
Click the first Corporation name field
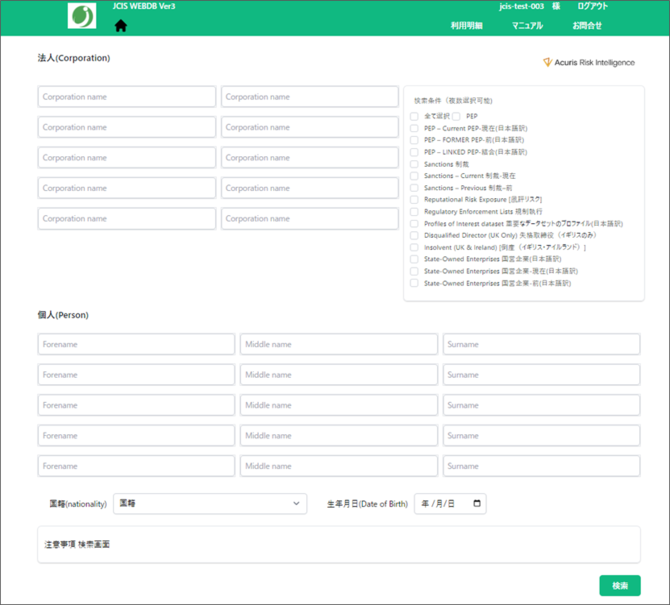(x=127, y=97)
